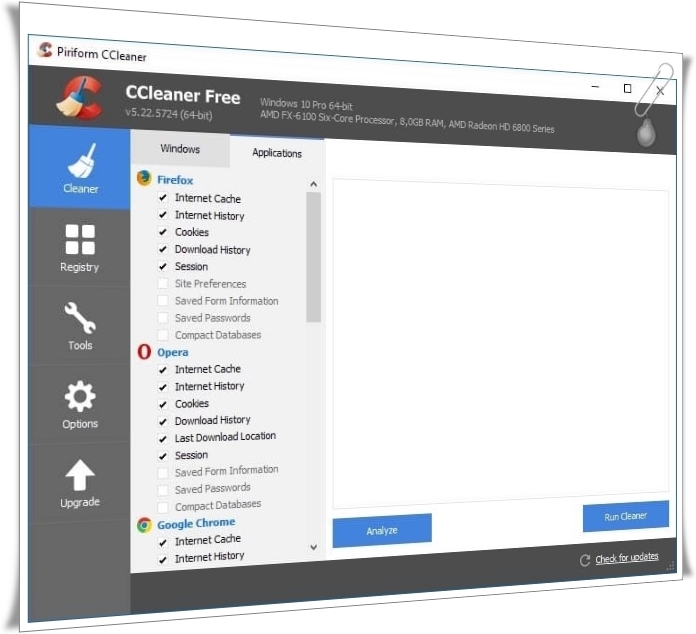Screen dimensions: 696x634
Task: Open the Tools wrench section
Action: click(80, 326)
